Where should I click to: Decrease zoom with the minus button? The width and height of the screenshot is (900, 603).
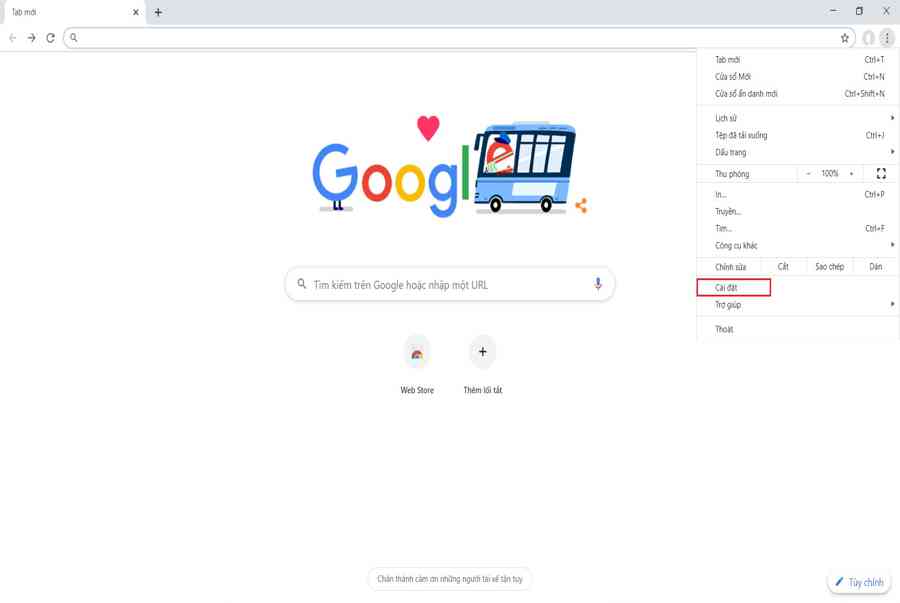pos(808,173)
